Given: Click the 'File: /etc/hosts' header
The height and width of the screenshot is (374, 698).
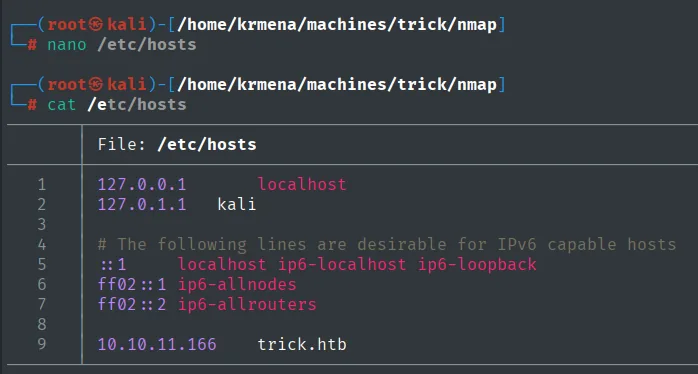Looking at the screenshot, I should click(x=177, y=144).
